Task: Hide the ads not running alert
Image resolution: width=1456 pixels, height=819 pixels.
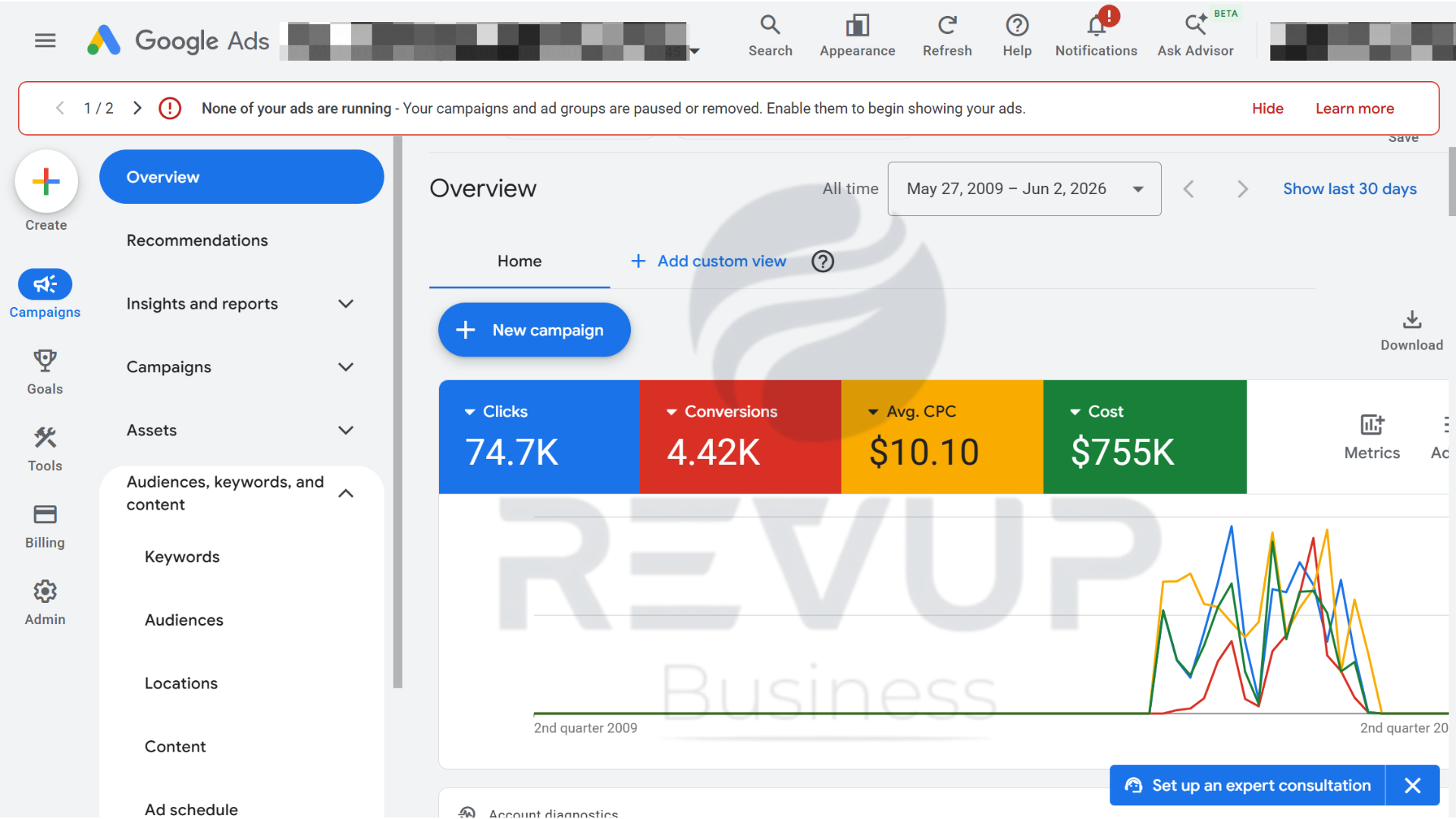Action: [x=1267, y=108]
